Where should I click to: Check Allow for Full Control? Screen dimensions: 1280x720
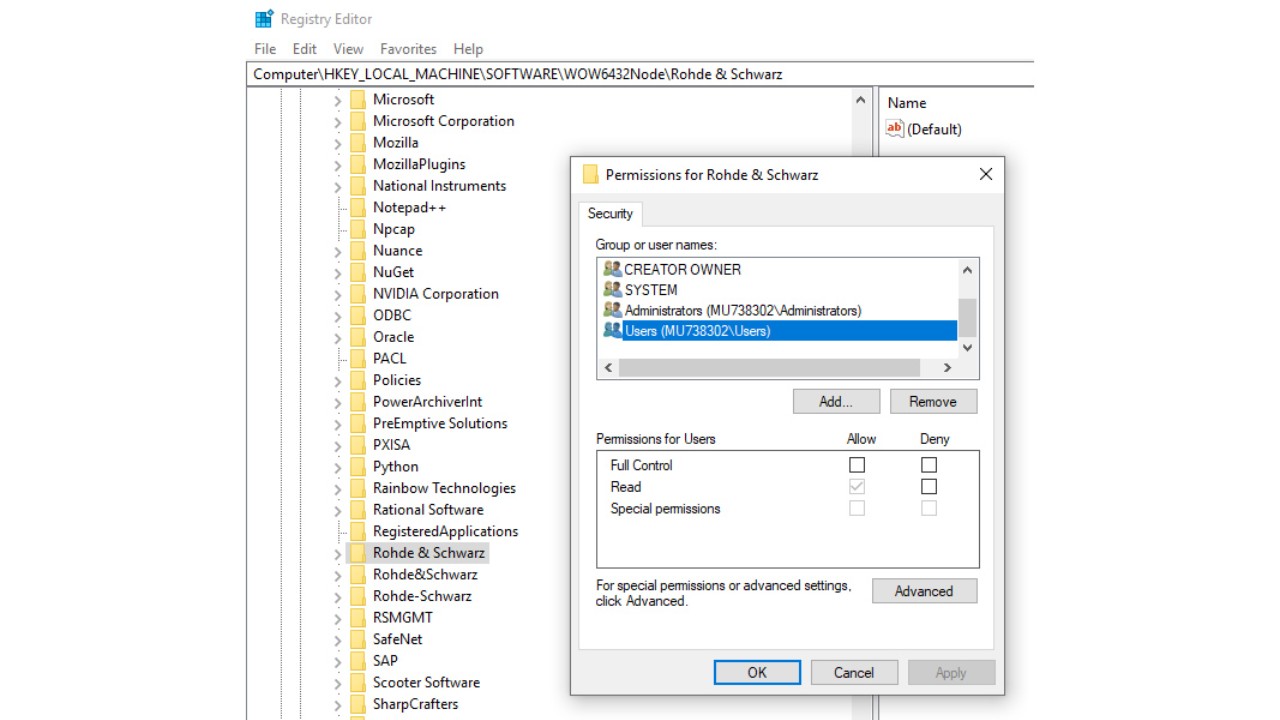tap(857, 465)
